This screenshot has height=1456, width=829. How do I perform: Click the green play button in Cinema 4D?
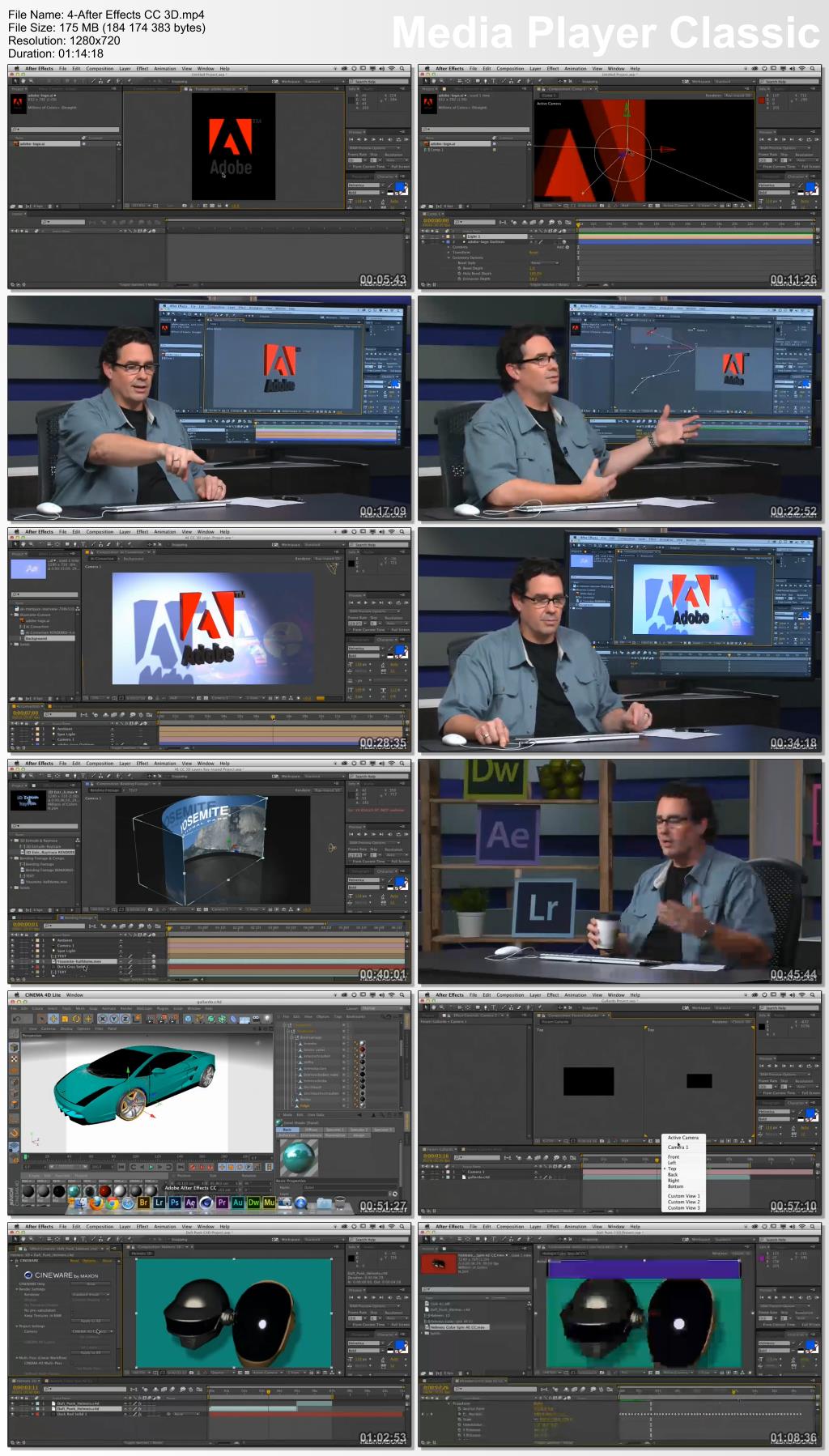click(151, 1167)
